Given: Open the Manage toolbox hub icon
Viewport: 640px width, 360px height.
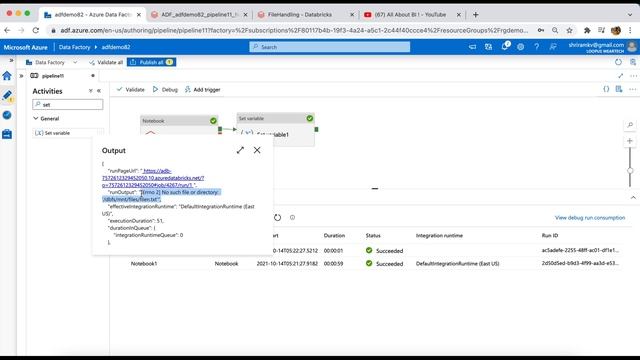Looking at the screenshot, I should click(7, 134).
